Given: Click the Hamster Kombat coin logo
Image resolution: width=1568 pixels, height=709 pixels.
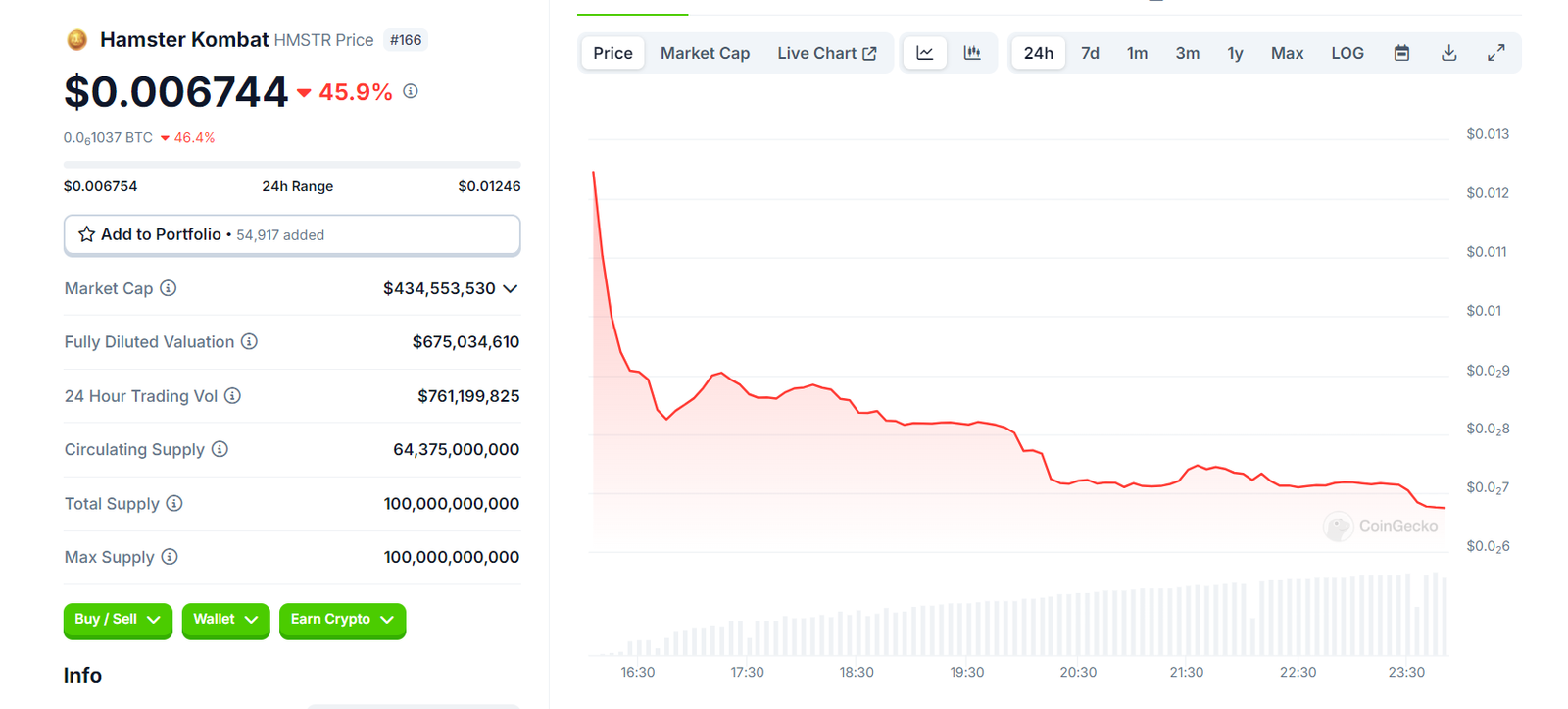Looking at the screenshot, I should (x=76, y=40).
